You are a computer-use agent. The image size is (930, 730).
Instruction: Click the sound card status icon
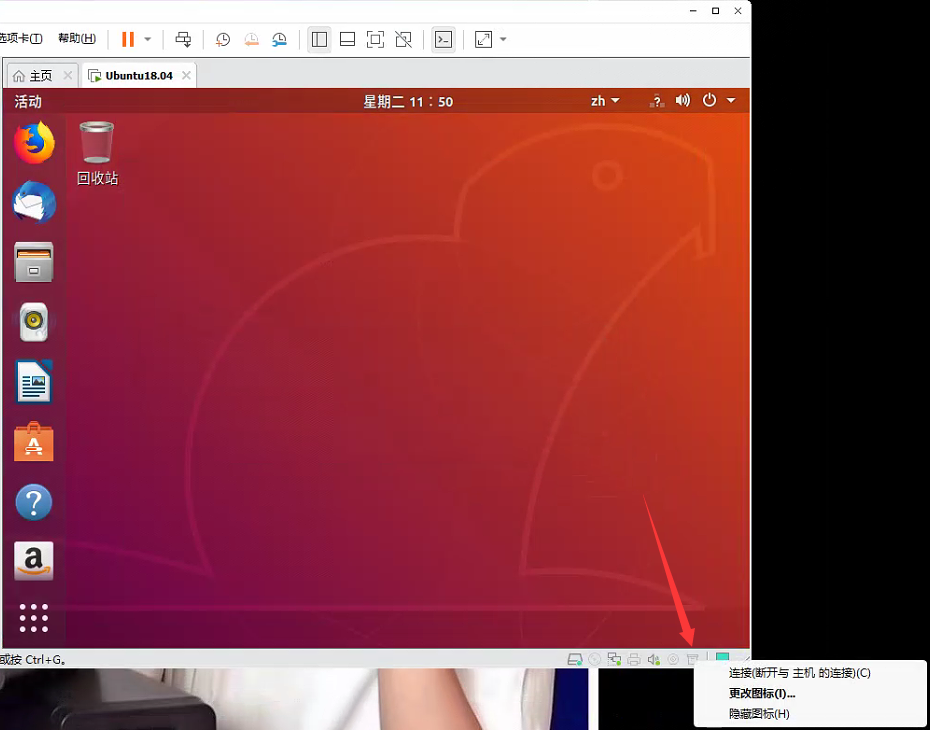654,659
